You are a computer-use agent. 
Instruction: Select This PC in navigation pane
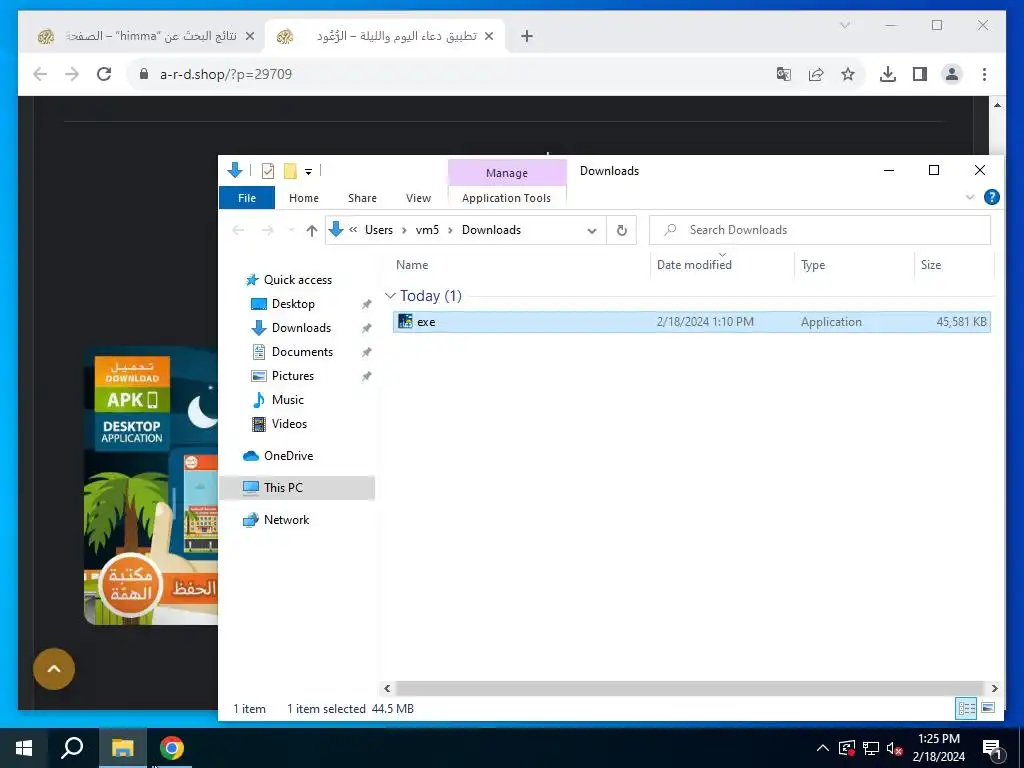[283, 488]
